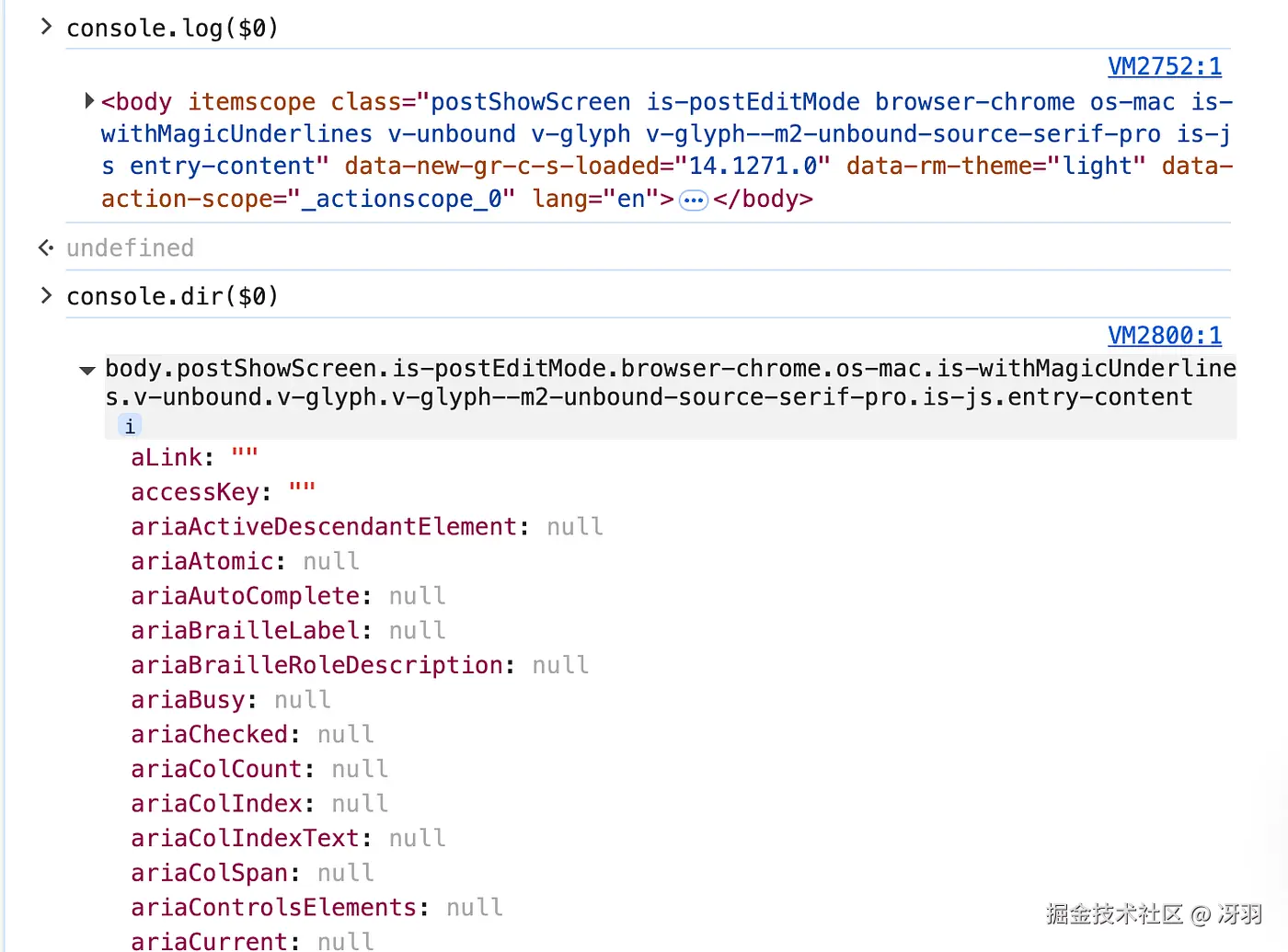Expand the logged body element triangle
Viewport: 1288px width, 952px height.
(89, 100)
